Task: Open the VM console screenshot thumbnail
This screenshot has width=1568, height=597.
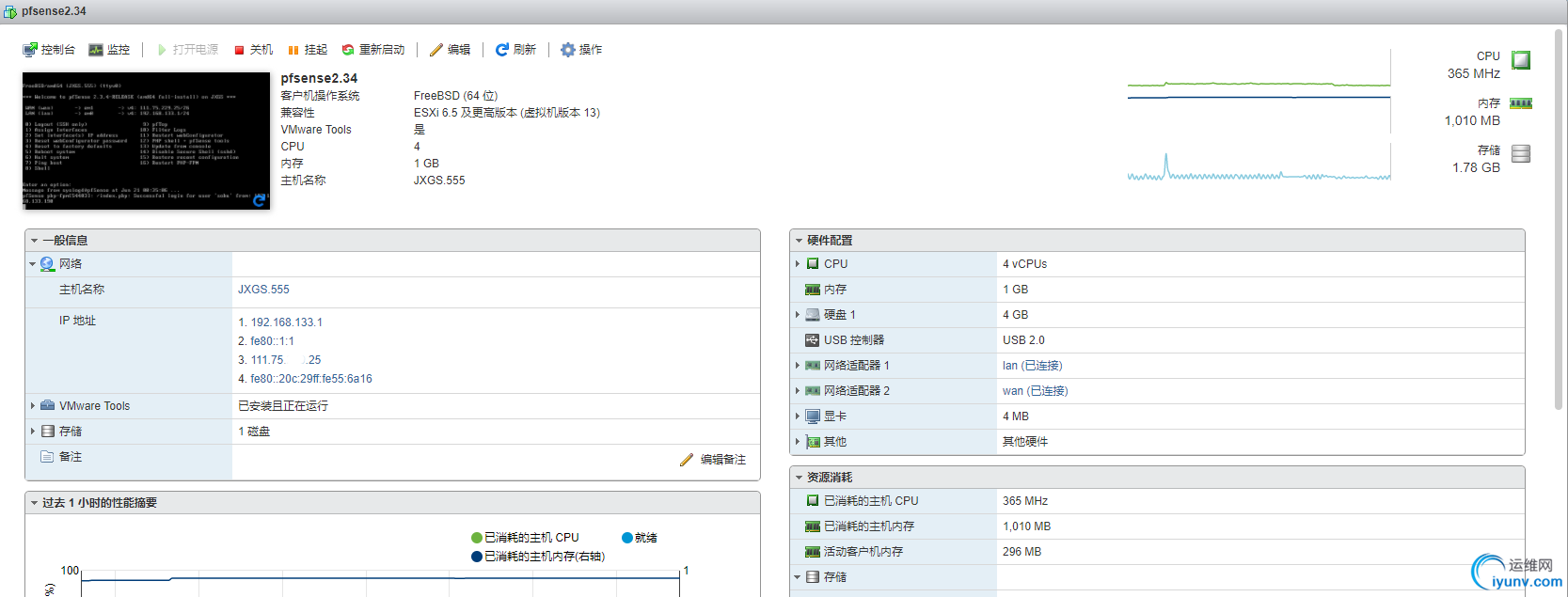Action: point(146,141)
